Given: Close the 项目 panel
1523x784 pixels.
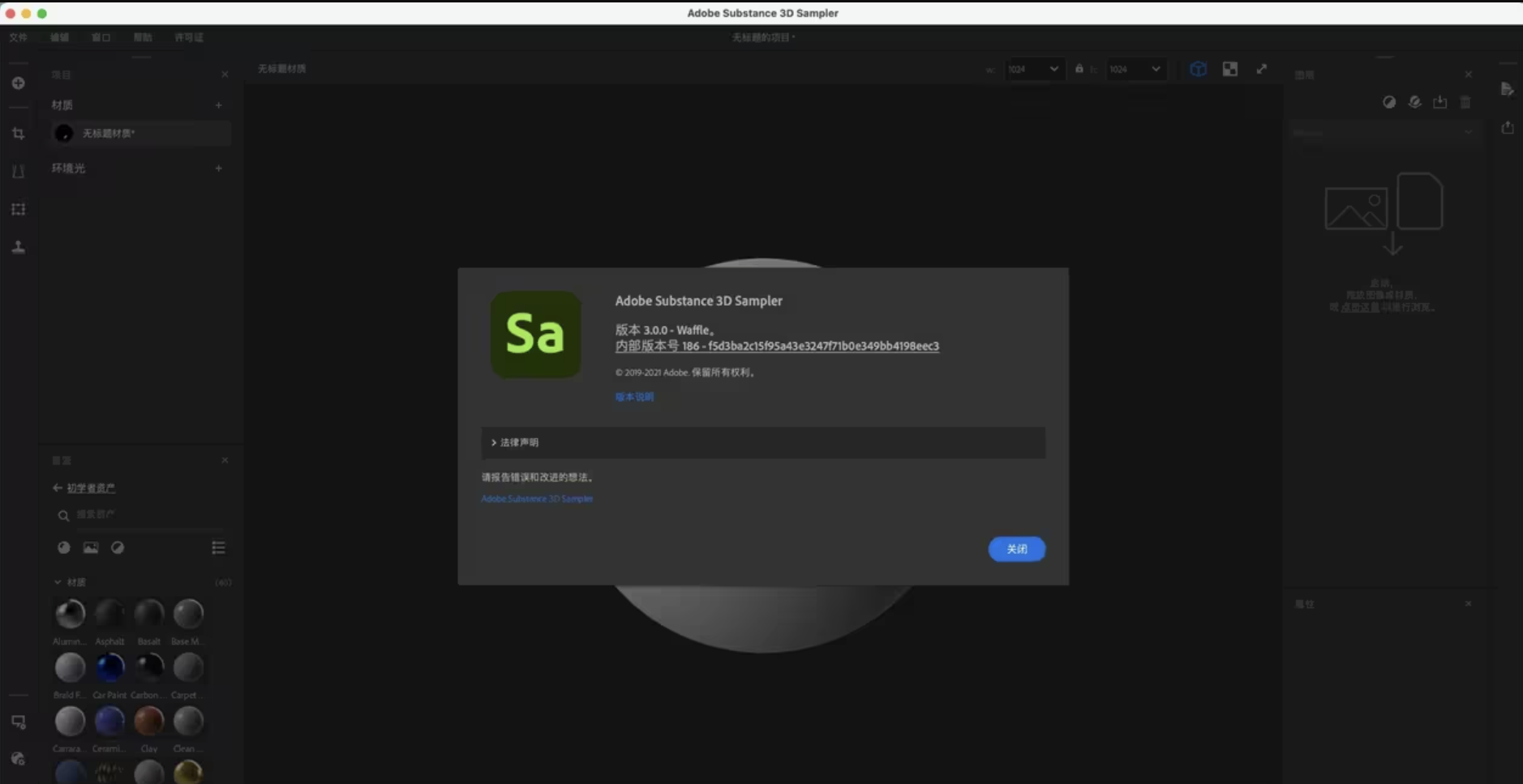Looking at the screenshot, I should pos(225,75).
